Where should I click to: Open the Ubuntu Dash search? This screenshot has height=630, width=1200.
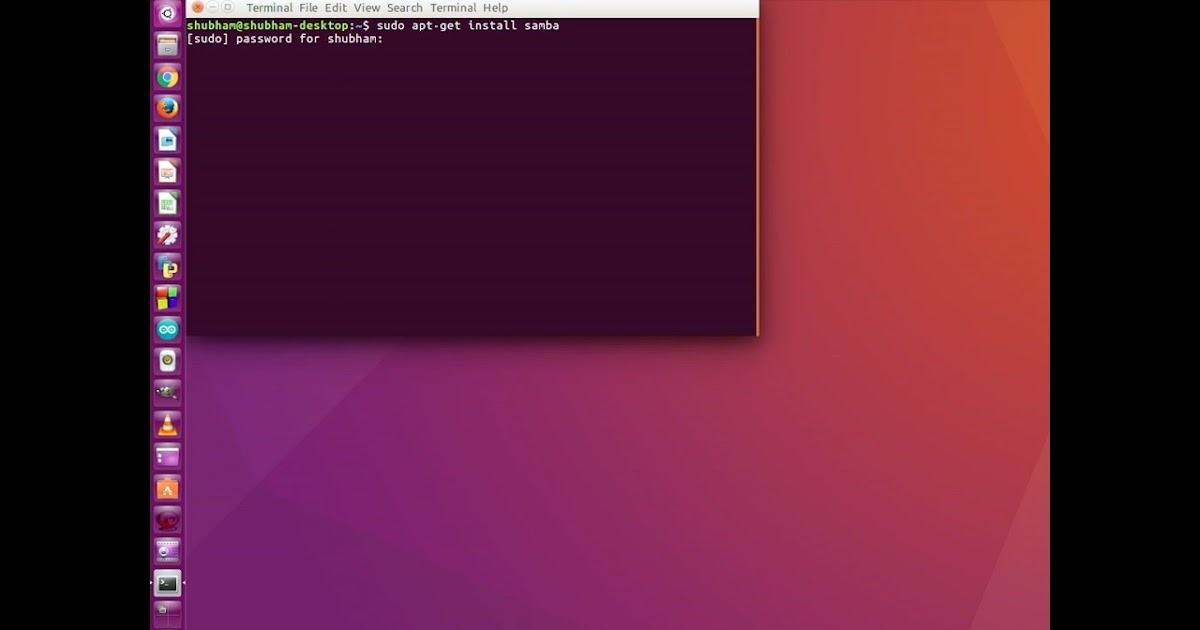pyautogui.click(x=167, y=13)
